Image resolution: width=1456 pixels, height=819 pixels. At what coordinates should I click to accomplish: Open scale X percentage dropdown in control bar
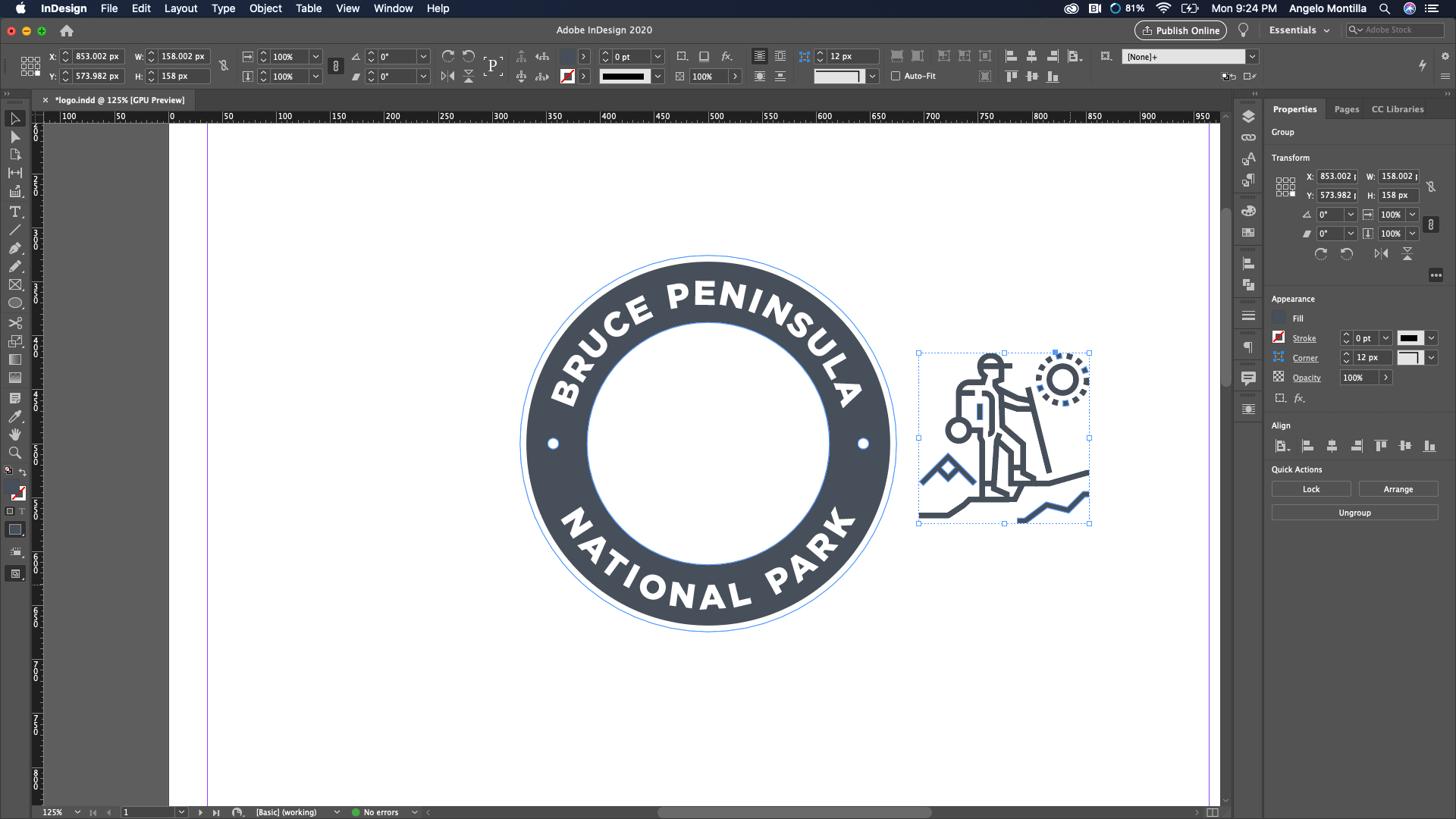315,57
